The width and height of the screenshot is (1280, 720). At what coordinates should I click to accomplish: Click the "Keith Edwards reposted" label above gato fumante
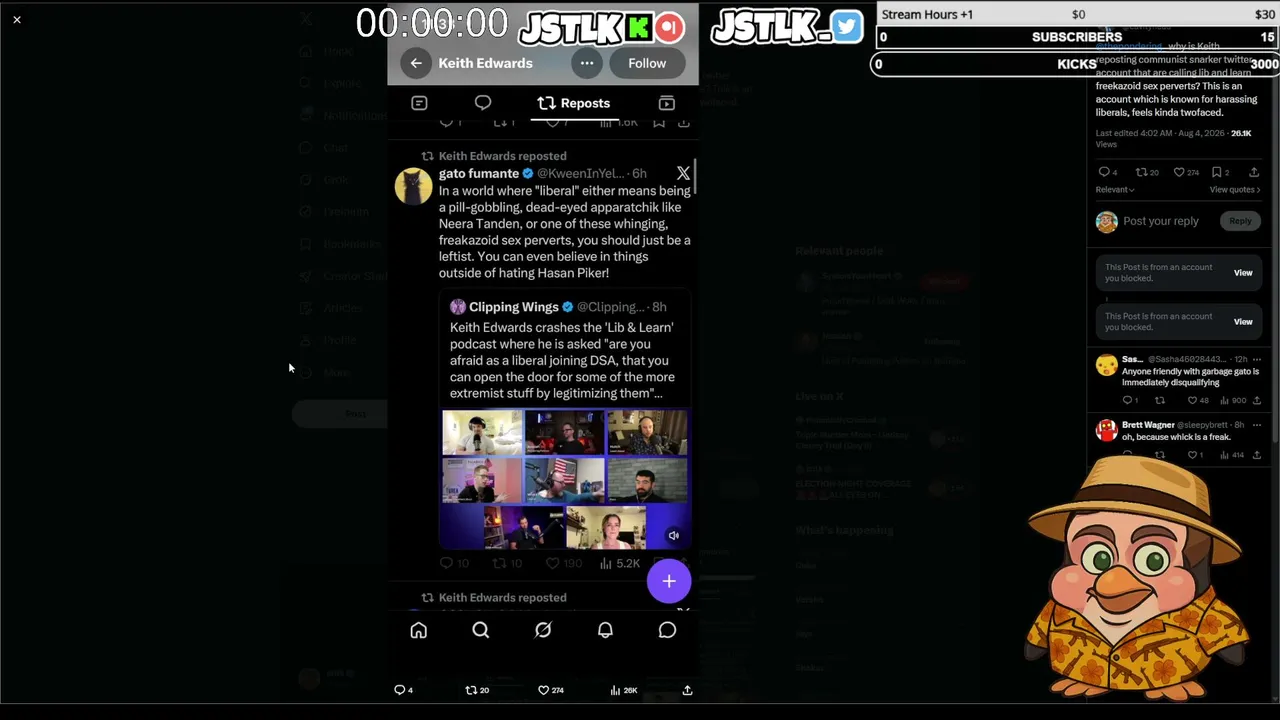tap(502, 156)
